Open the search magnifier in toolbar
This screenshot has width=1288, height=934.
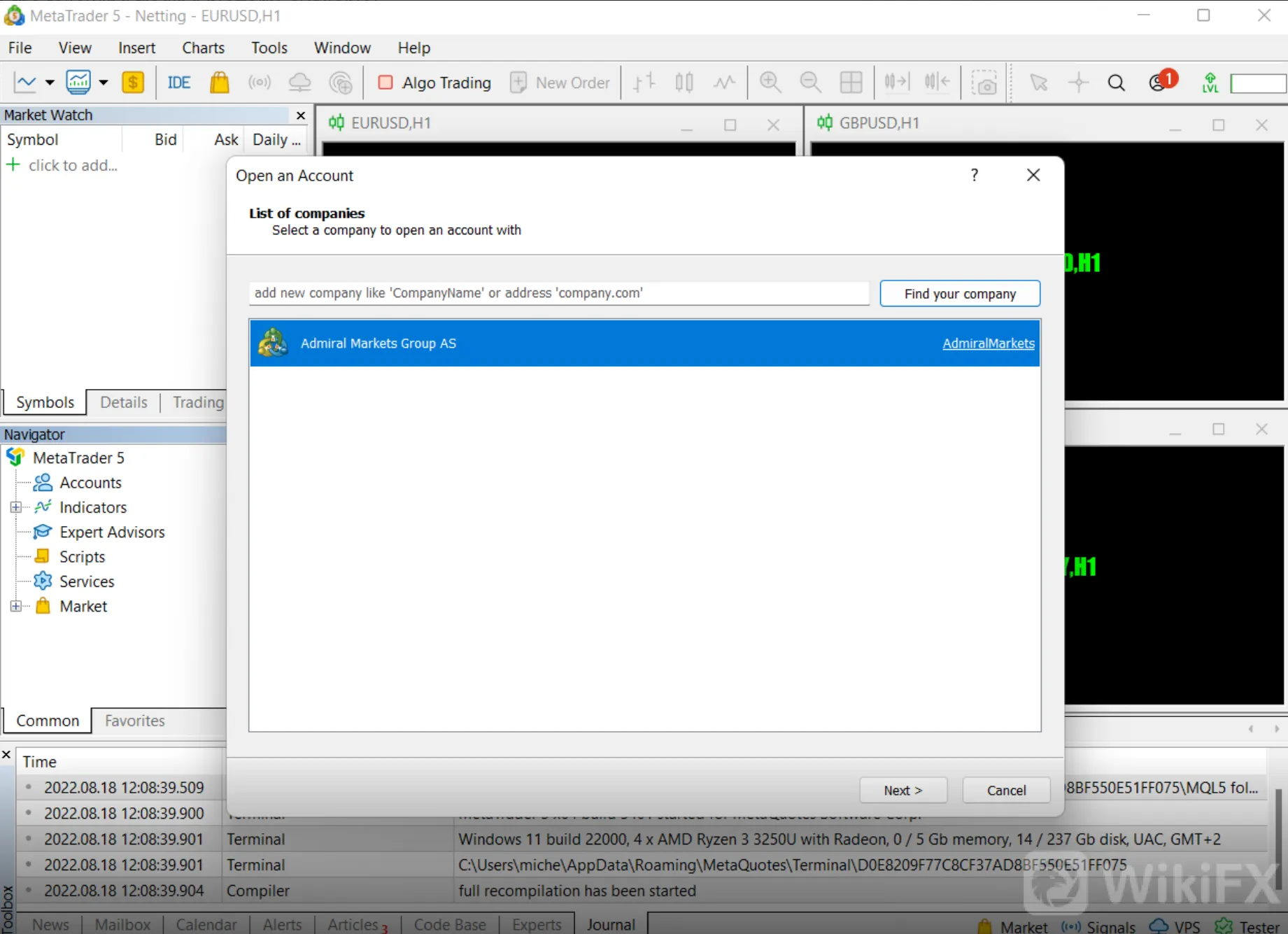[1117, 83]
